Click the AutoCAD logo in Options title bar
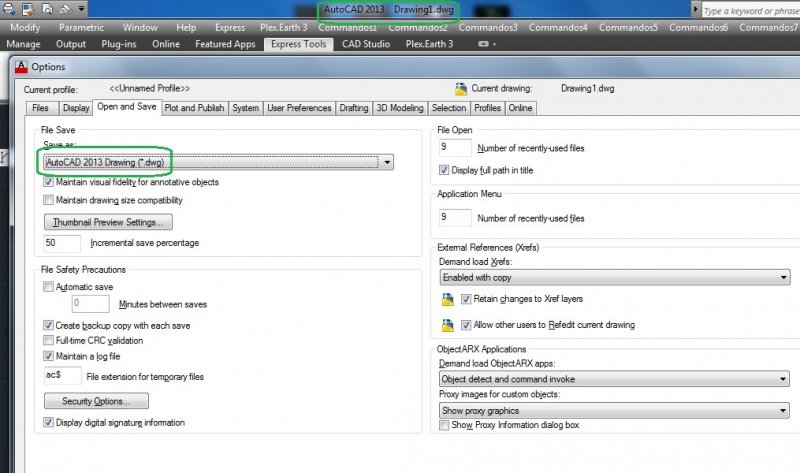Viewport: 800px width, 473px height. pos(21,67)
